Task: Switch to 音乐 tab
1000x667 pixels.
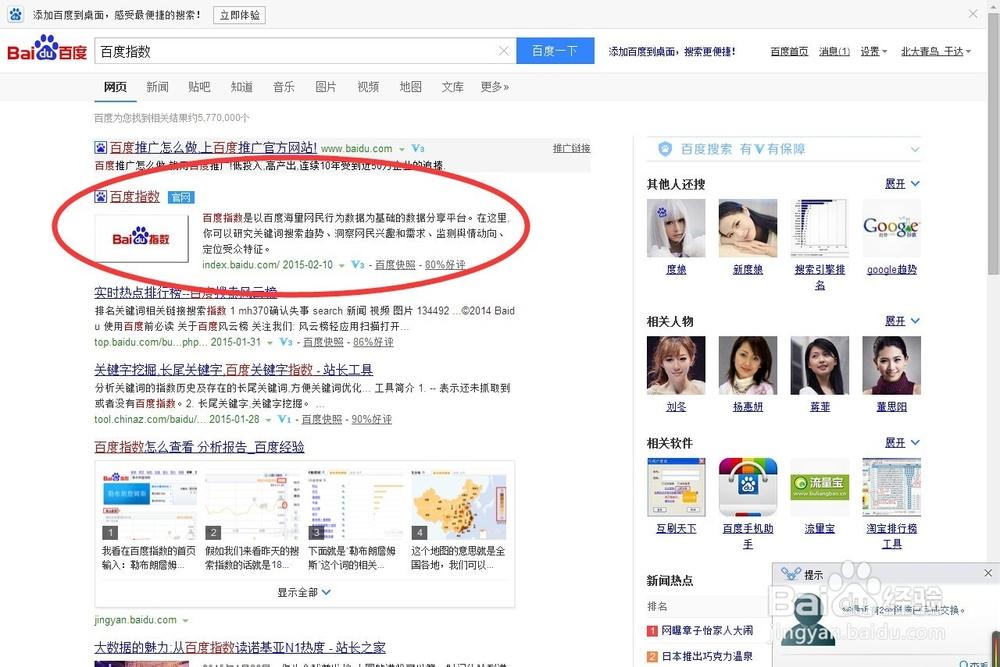Action: click(283, 87)
